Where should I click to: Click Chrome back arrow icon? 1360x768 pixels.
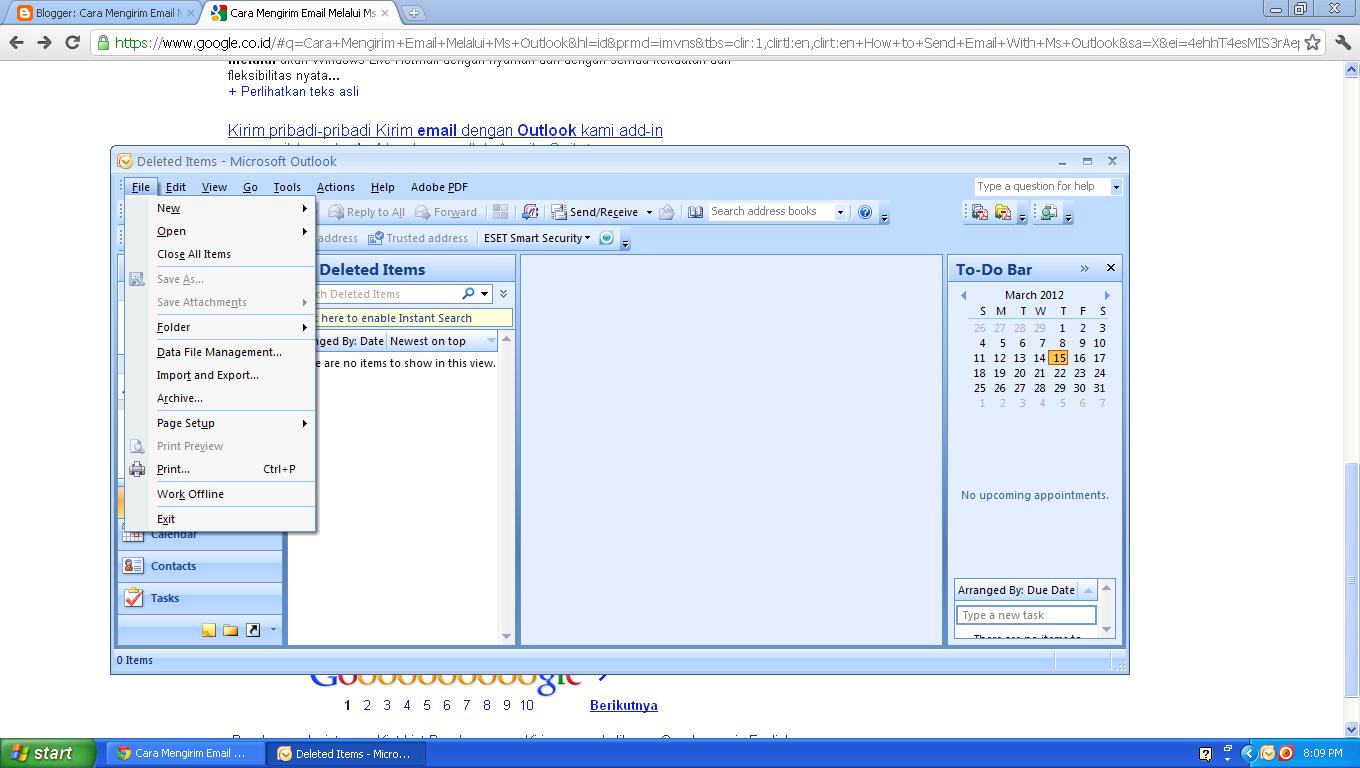(16, 42)
